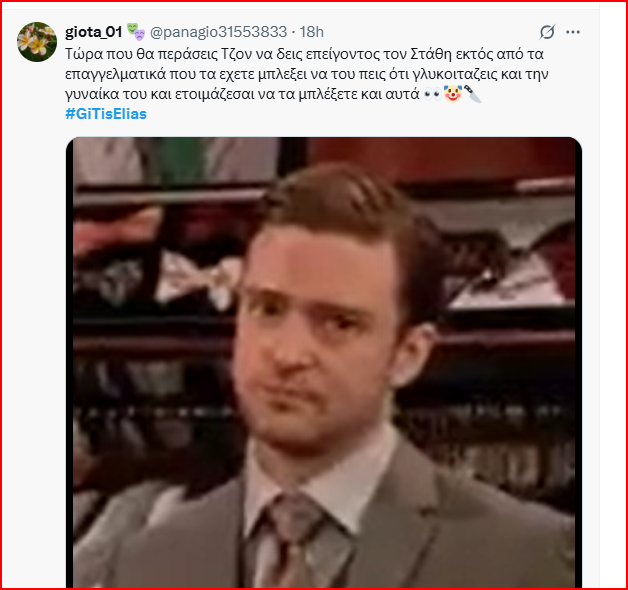
Task: Open the tweet via the 18h timestamp
Action: pyautogui.click(x=312, y=32)
